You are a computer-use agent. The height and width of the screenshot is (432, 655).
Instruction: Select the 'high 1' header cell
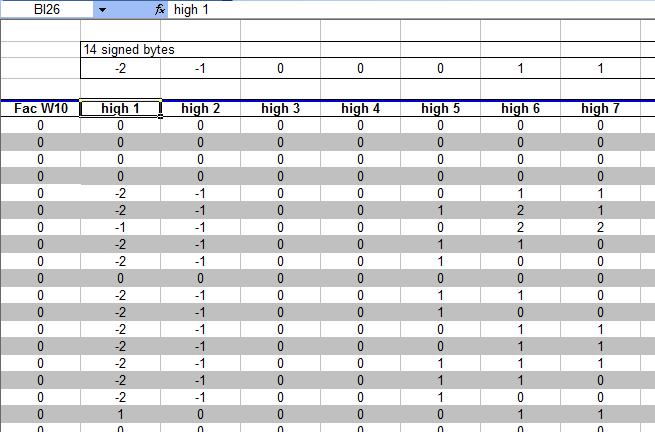120,109
